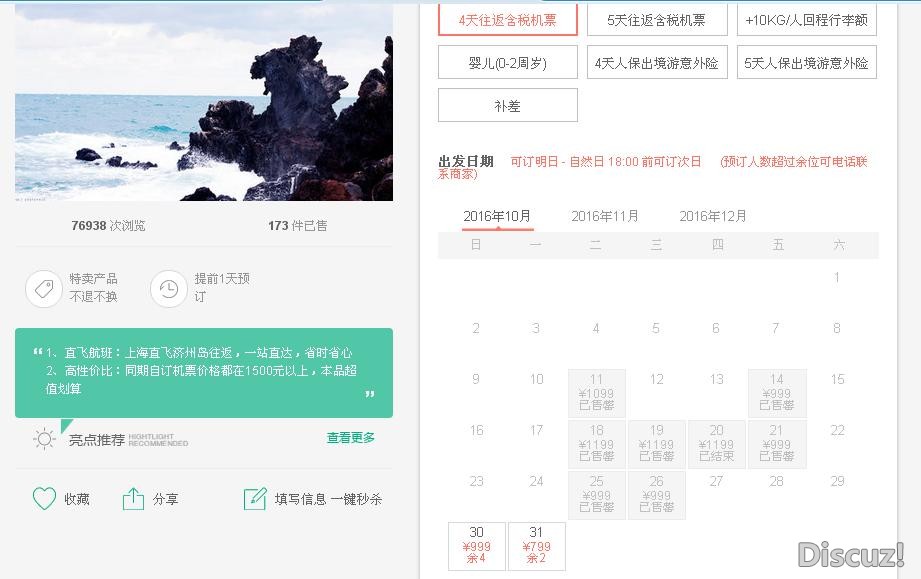This screenshot has width=921, height=579.
Task: Select 婴儿(0-2周岁) option
Action: coord(507,62)
